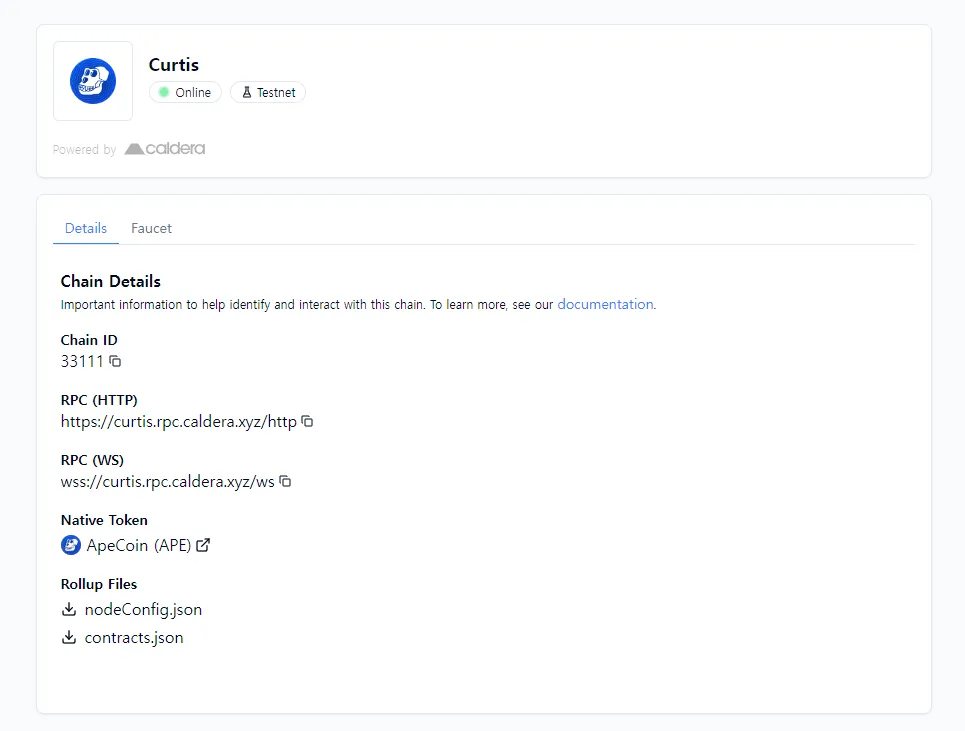Open the documentation link
The image size is (965, 731).
tap(605, 304)
